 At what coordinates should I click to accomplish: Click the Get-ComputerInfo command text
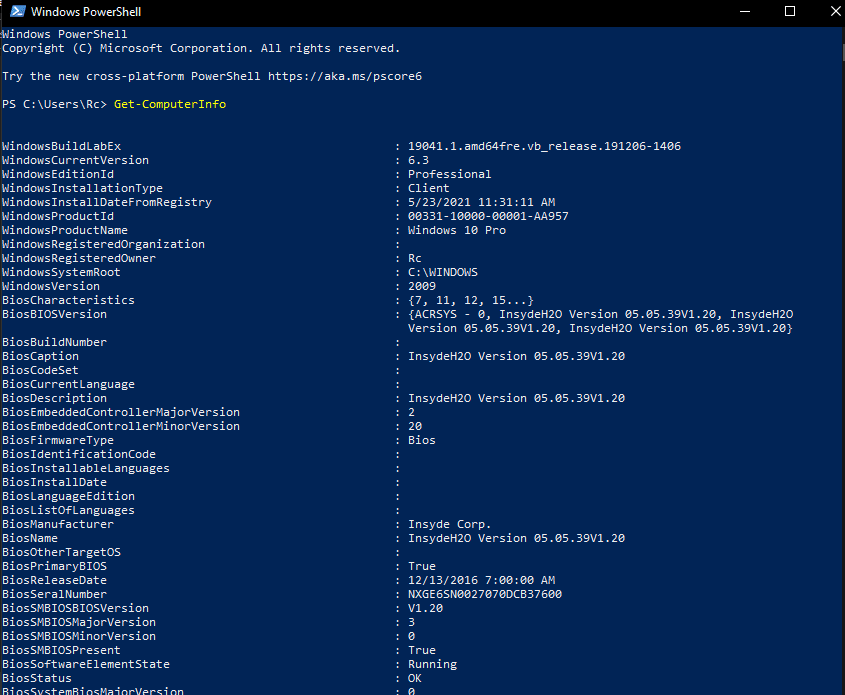pos(170,104)
